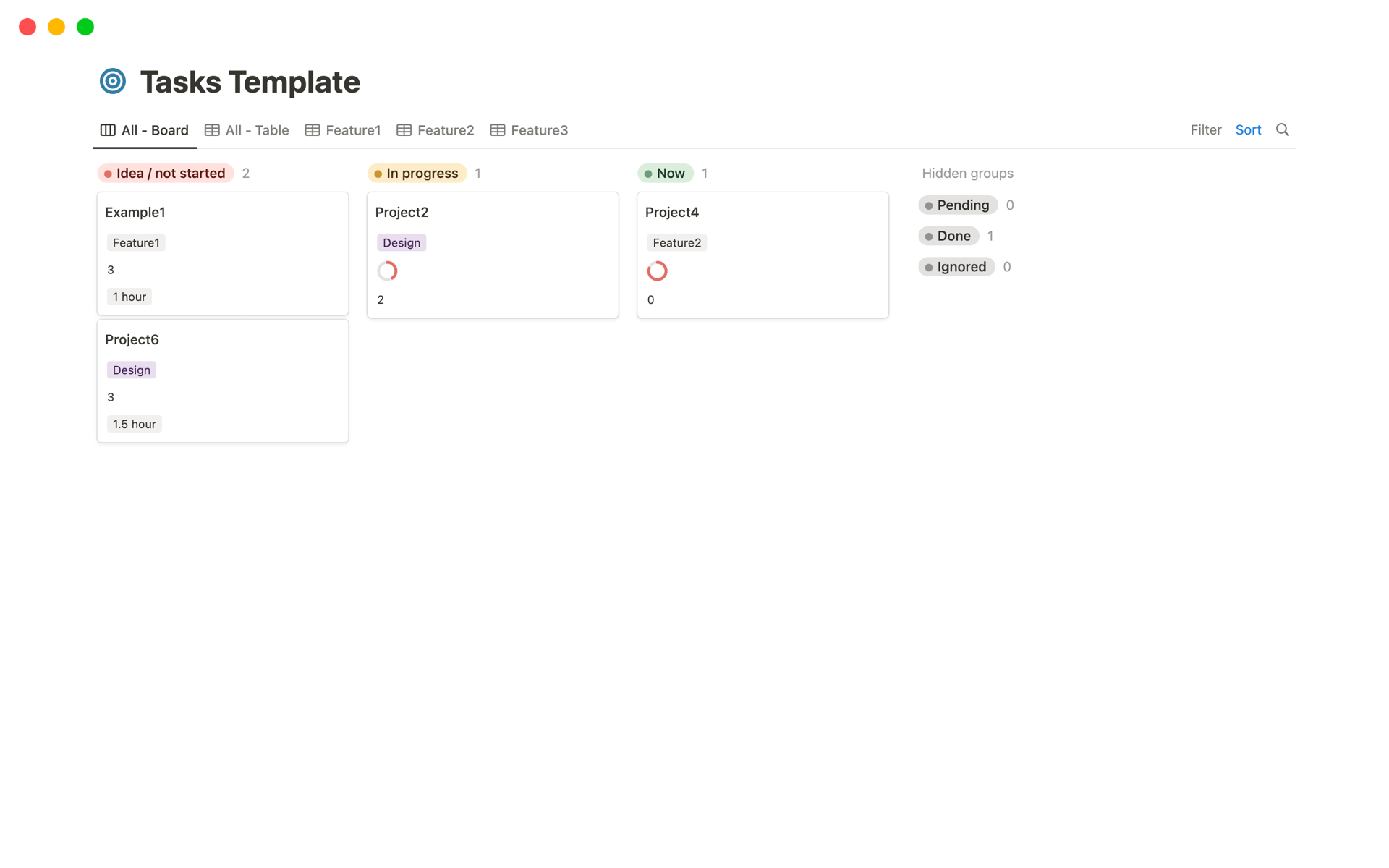Click the board view icon beside All - Board
Viewport: 1389px width, 868px height.
[x=107, y=130]
